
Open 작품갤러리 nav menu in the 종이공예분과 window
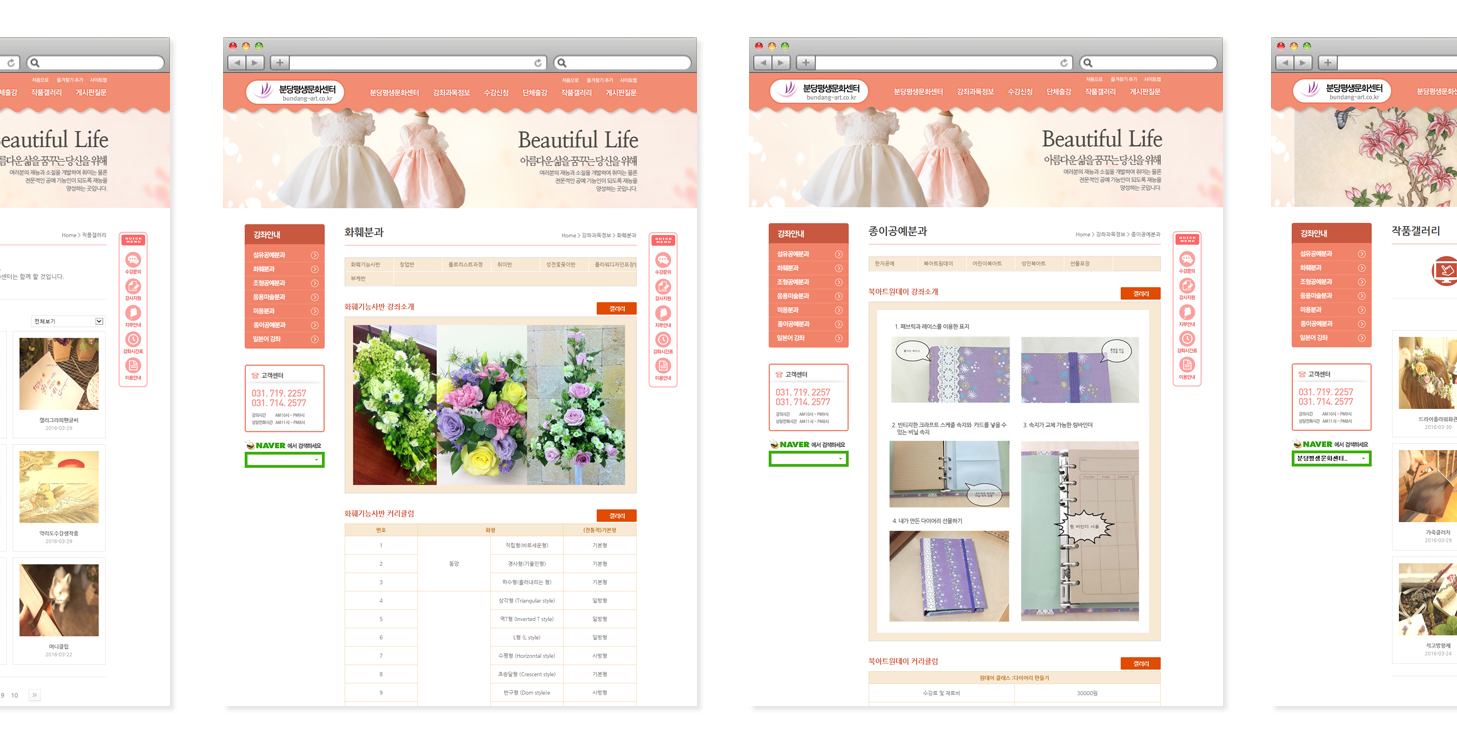click(x=1100, y=92)
